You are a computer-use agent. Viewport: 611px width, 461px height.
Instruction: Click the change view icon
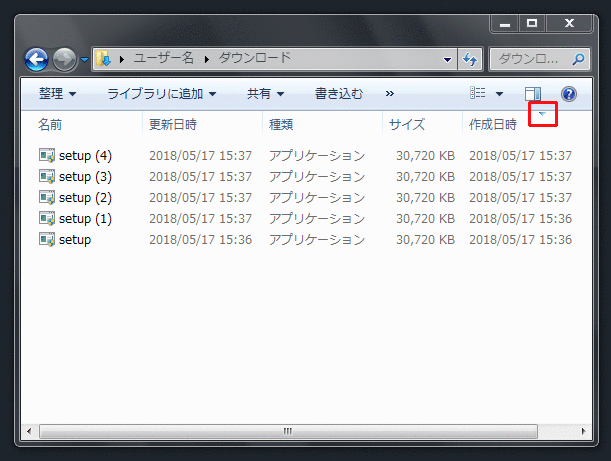tap(479, 94)
